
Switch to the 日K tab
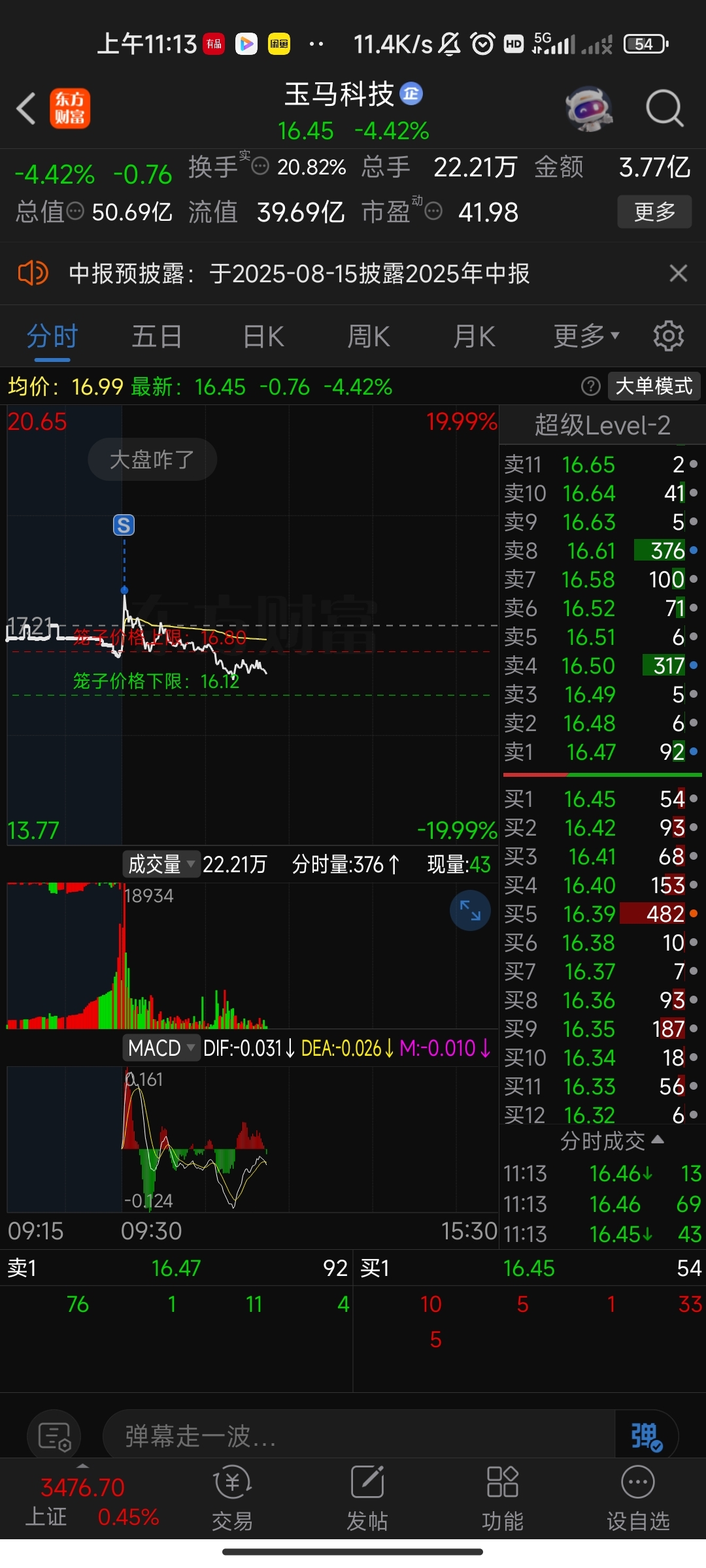tap(263, 336)
